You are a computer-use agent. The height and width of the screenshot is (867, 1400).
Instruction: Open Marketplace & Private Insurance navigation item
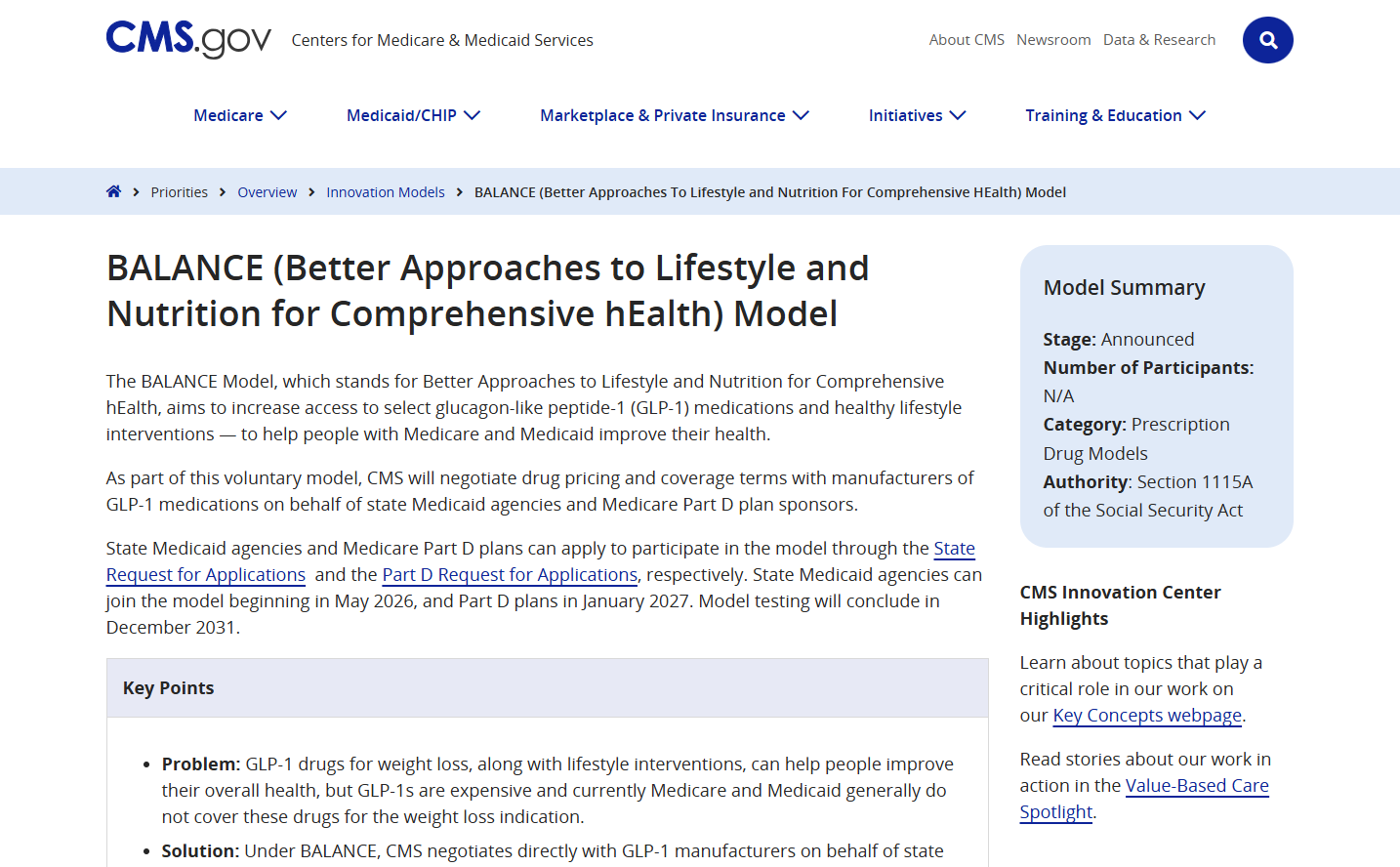pyautogui.click(x=663, y=115)
